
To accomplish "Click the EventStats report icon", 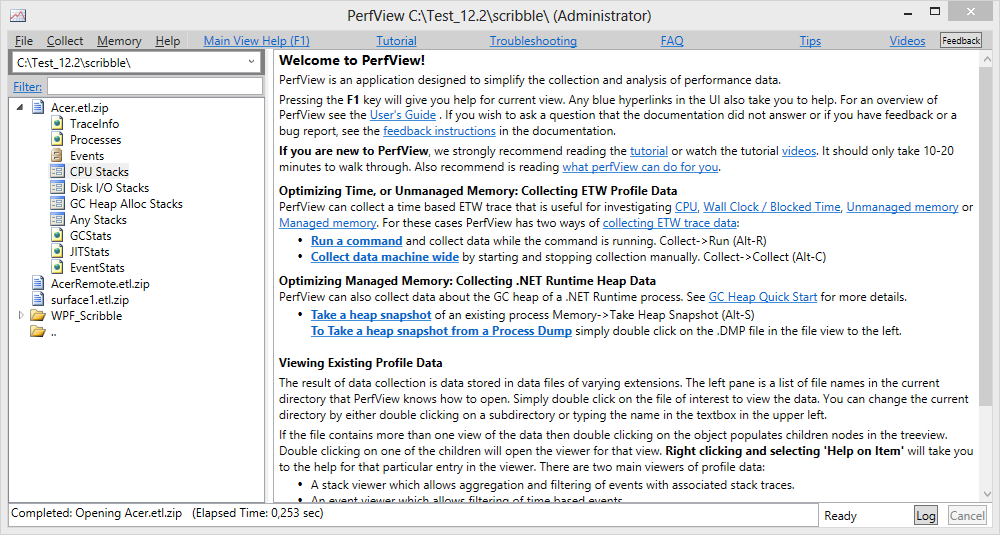I will pyautogui.click(x=57, y=267).
